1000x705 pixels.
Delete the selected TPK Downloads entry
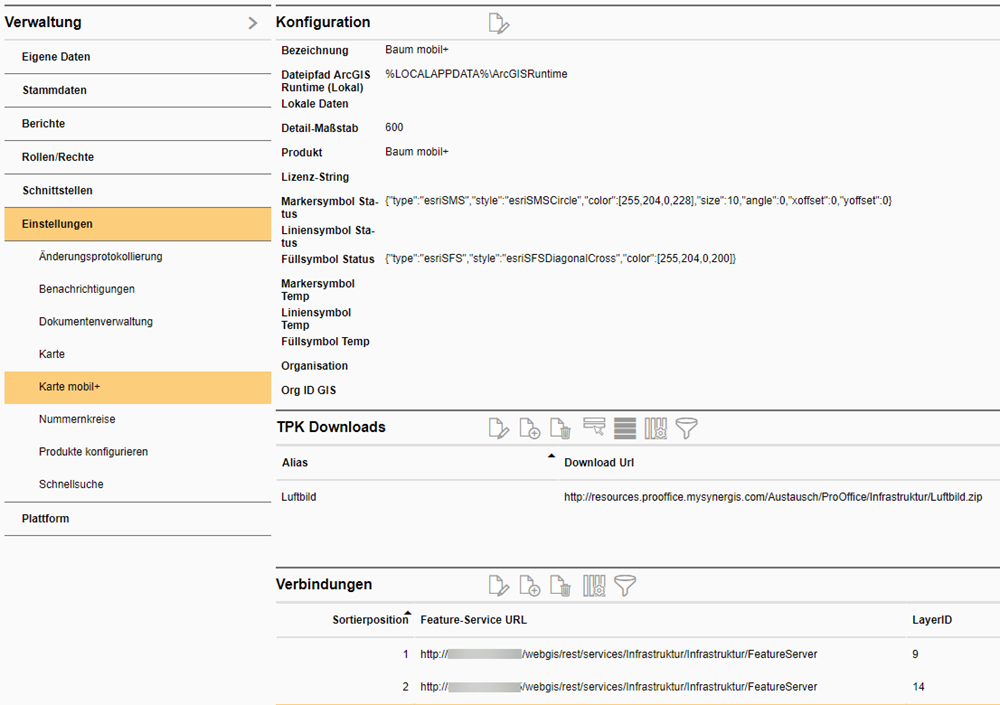click(x=561, y=428)
